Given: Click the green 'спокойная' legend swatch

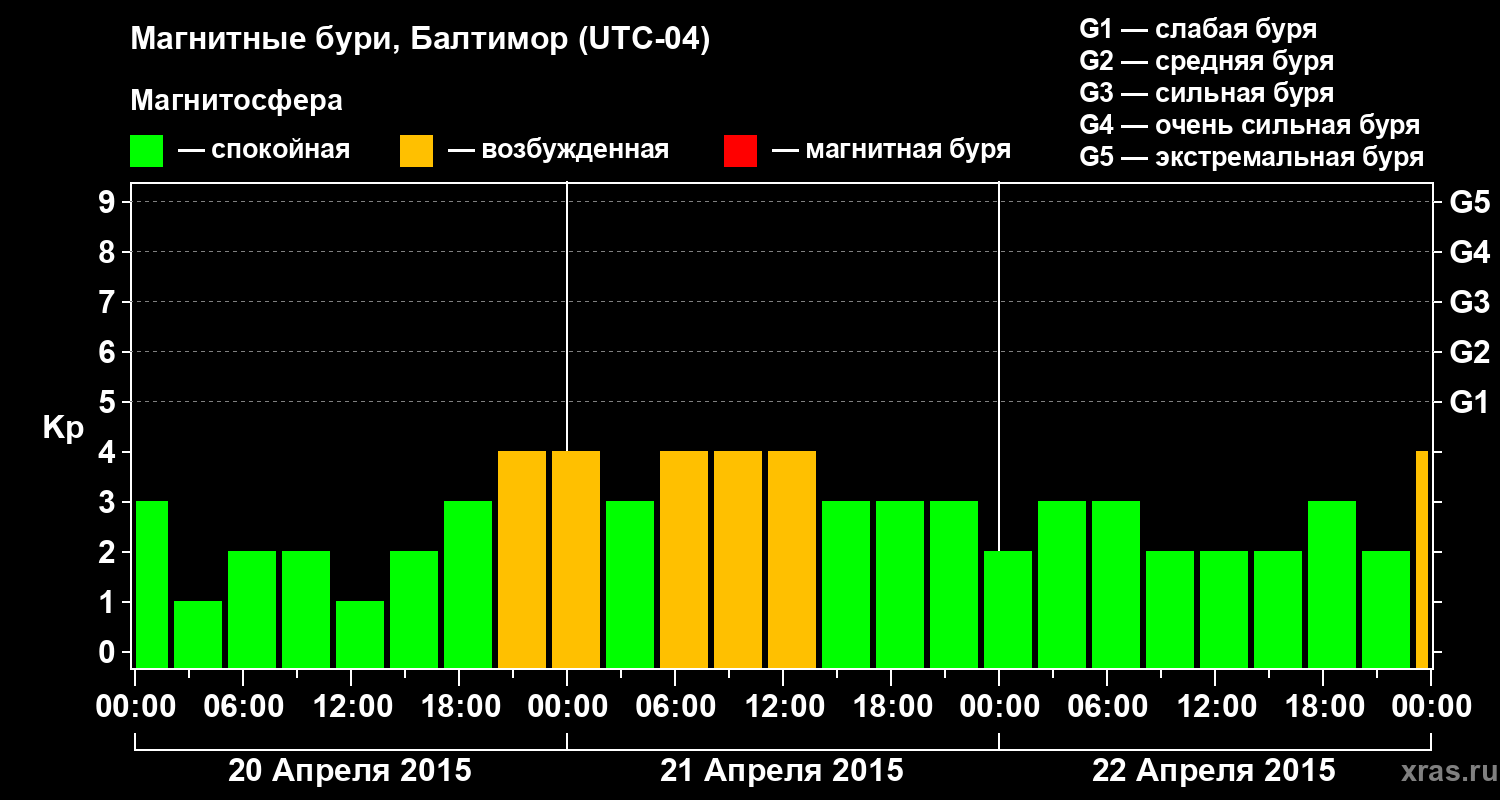Looking at the screenshot, I should click(x=146, y=151).
